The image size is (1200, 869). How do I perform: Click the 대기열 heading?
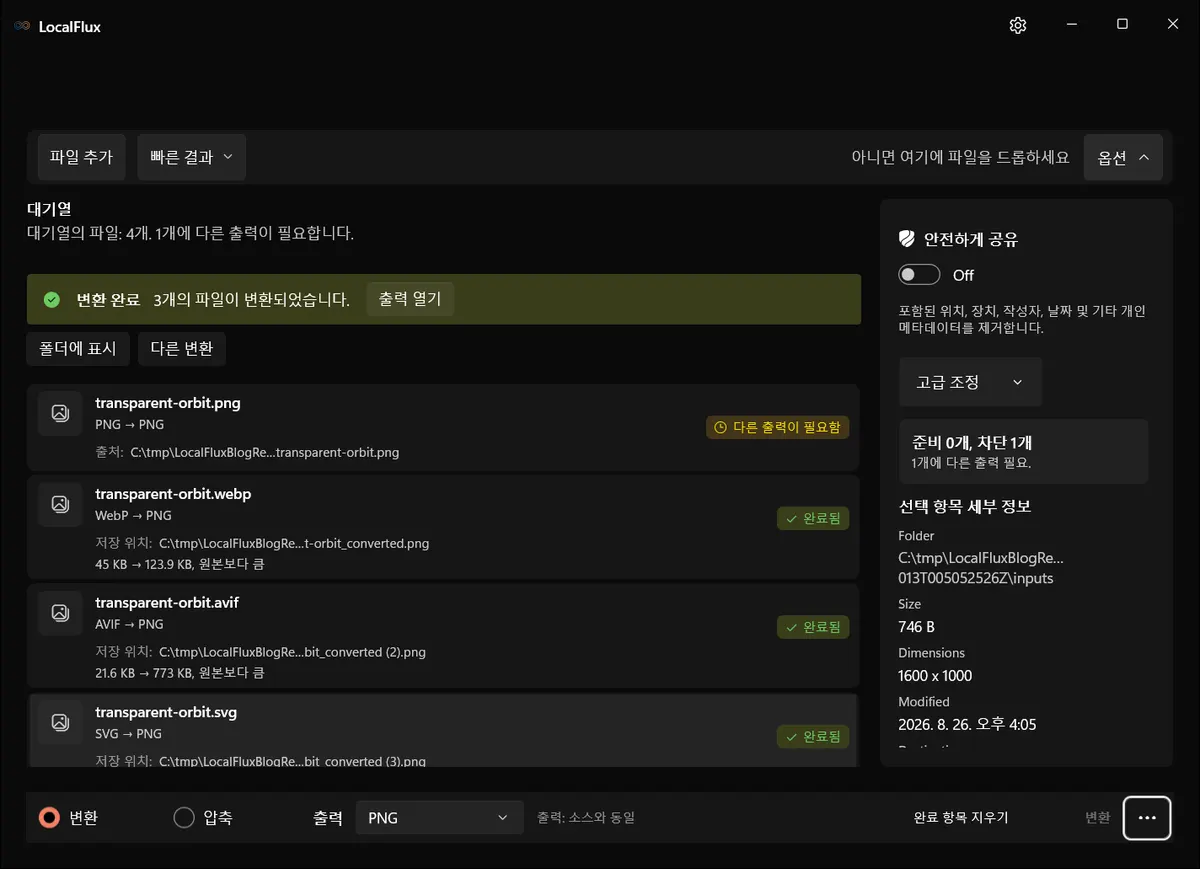49,209
